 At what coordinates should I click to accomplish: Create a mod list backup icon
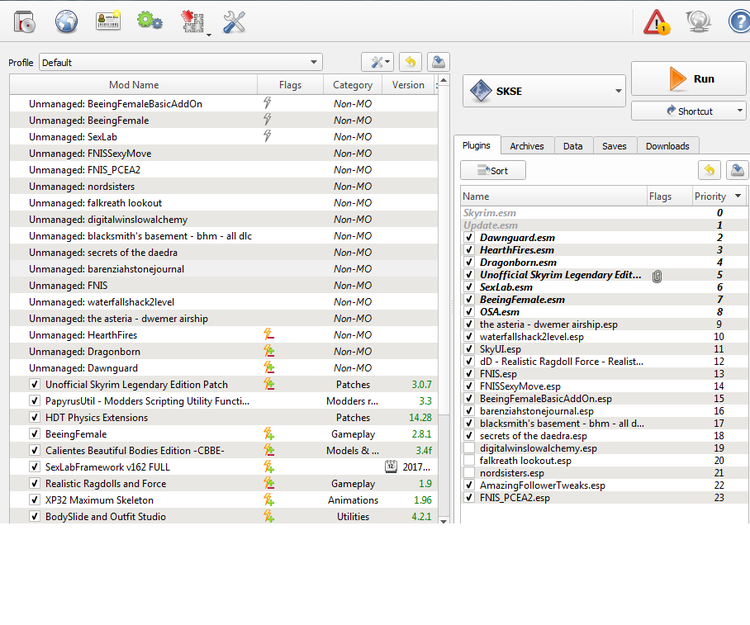click(x=438, y=62)
